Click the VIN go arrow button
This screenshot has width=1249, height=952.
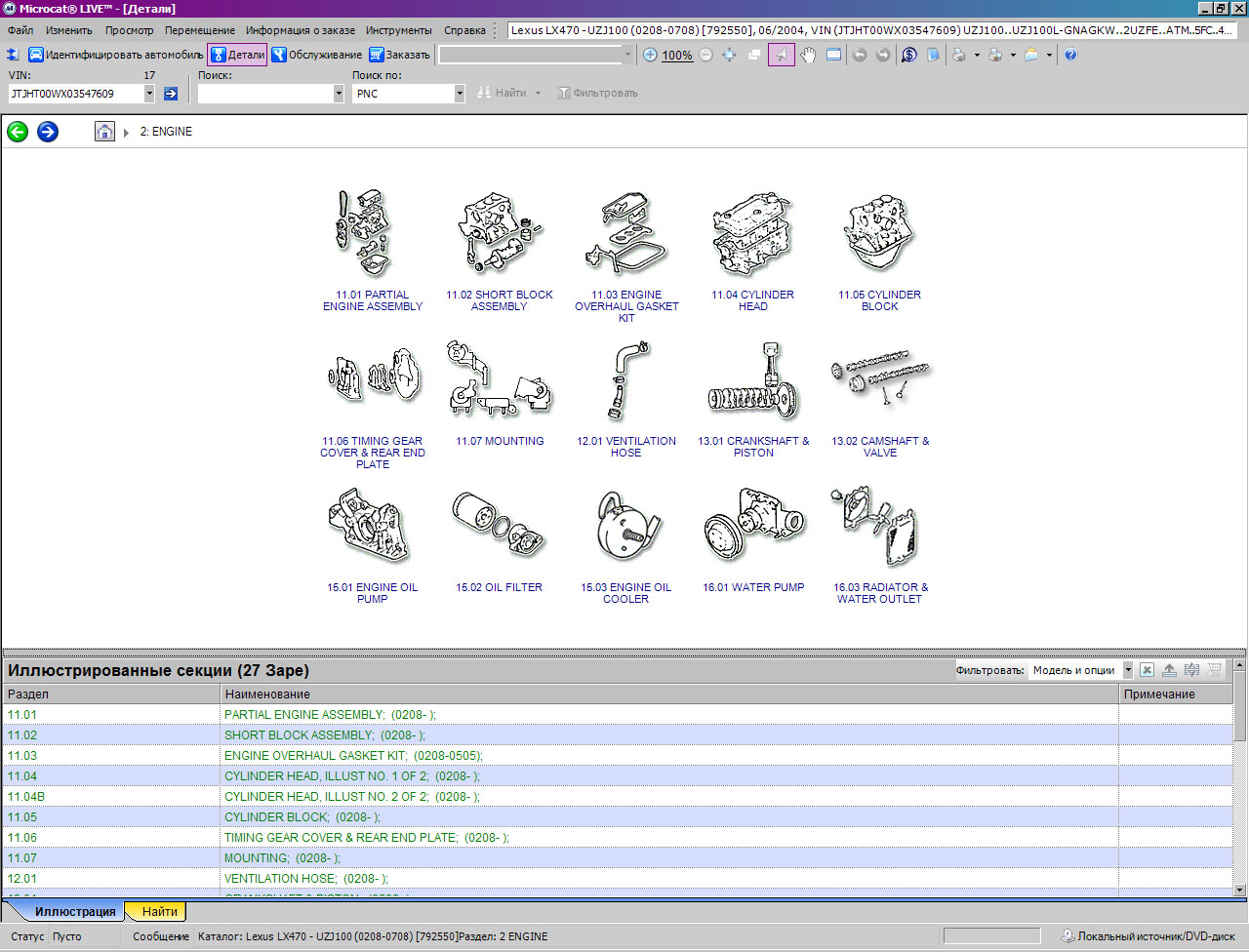coord(171,94)
